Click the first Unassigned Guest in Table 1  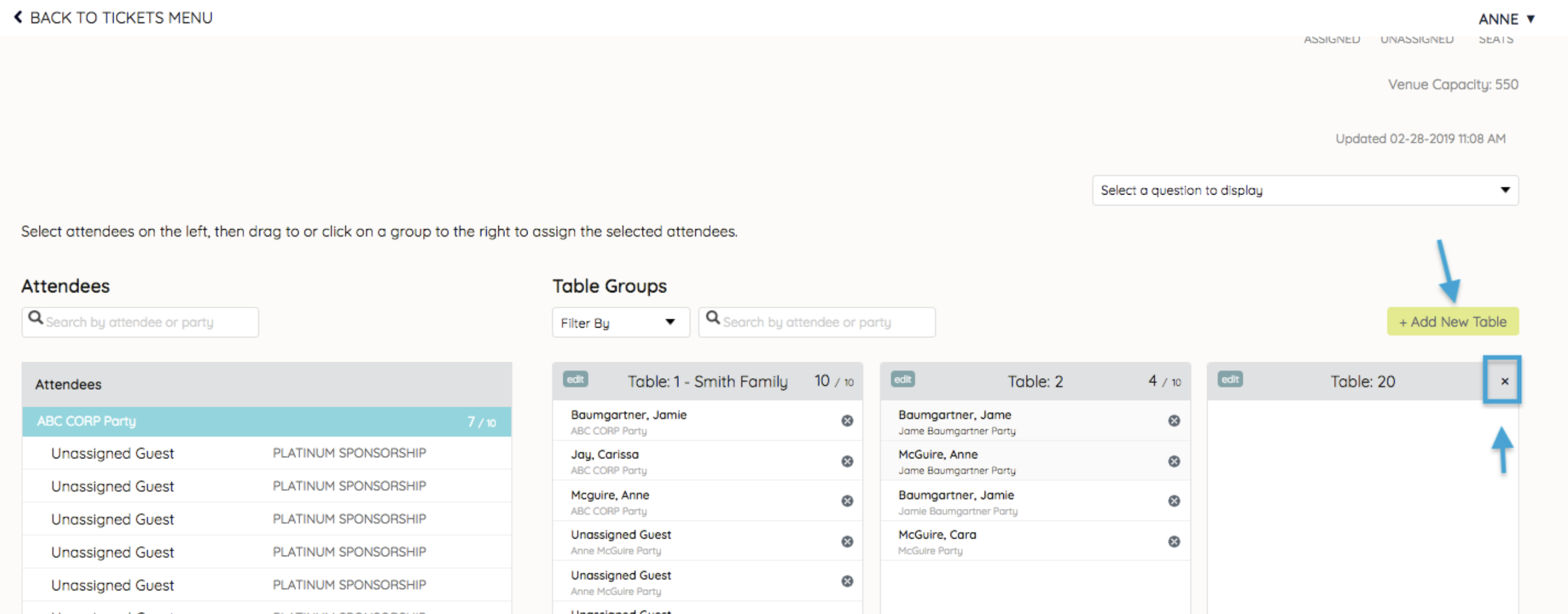(x=621, y=534)
